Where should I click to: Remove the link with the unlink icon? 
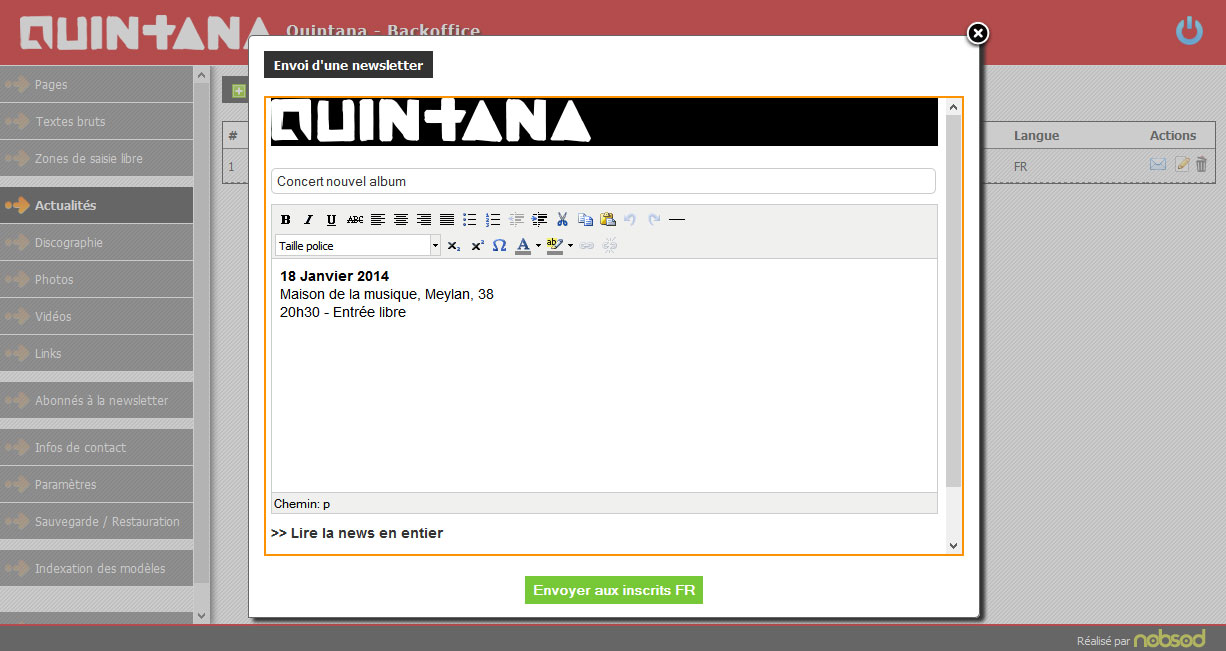[x=610, y=245]
